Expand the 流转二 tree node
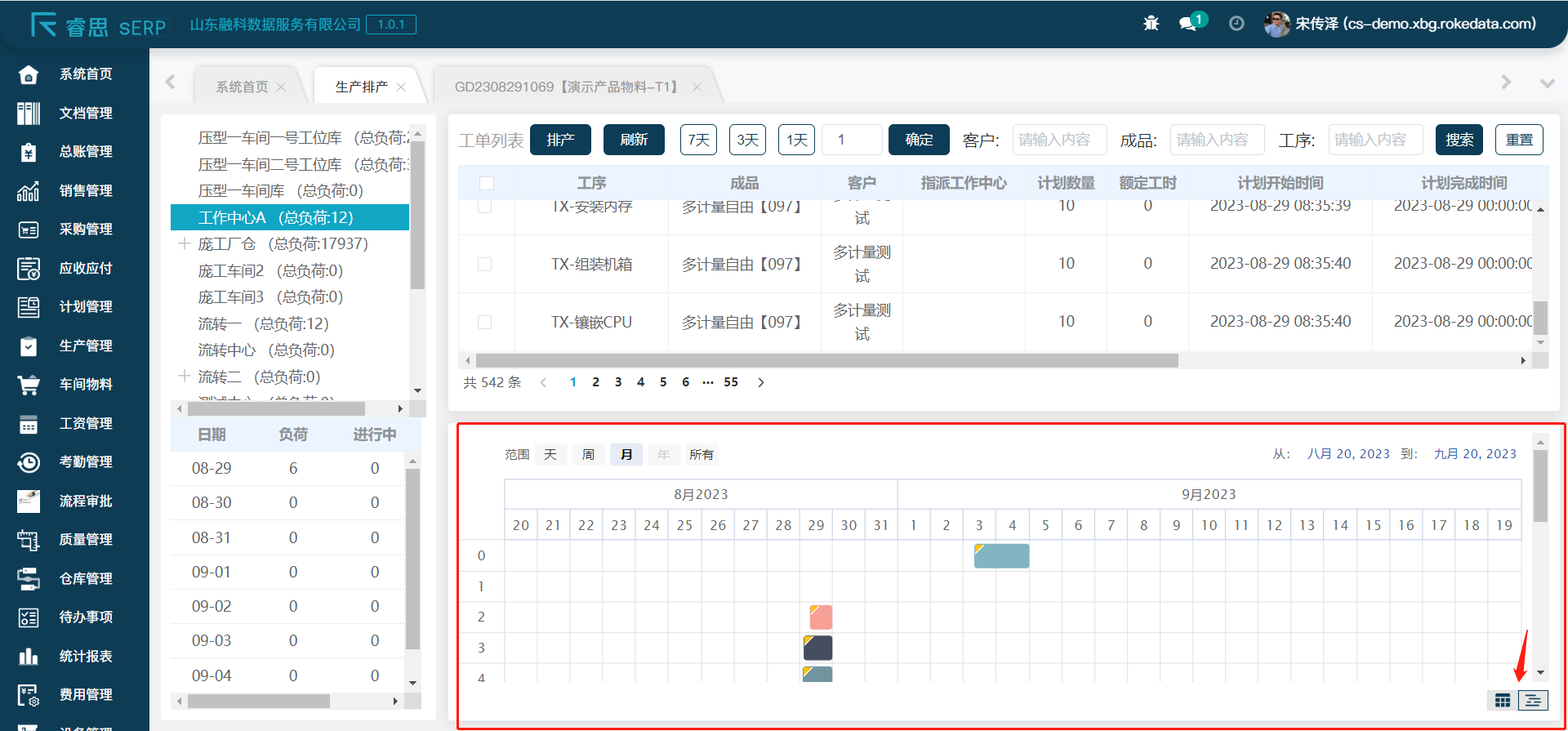The width and height of the screenshot is (1568, 731). point(185,377)
